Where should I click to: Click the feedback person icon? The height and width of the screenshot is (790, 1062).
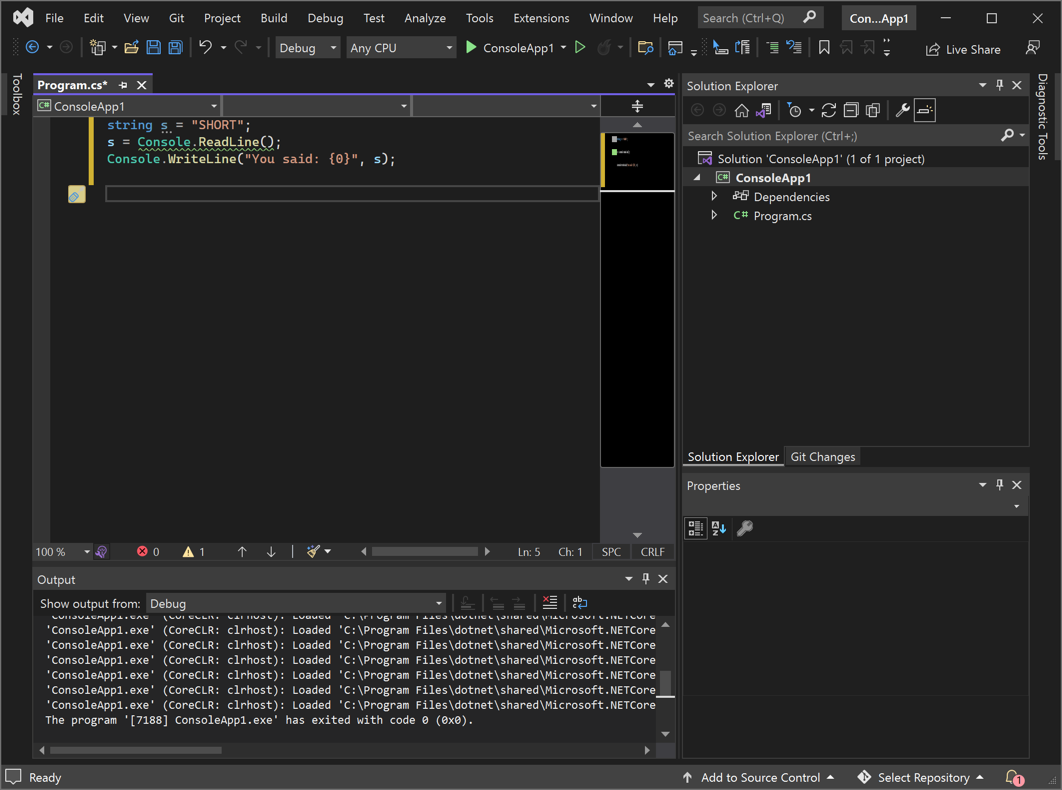(1032, 47)
